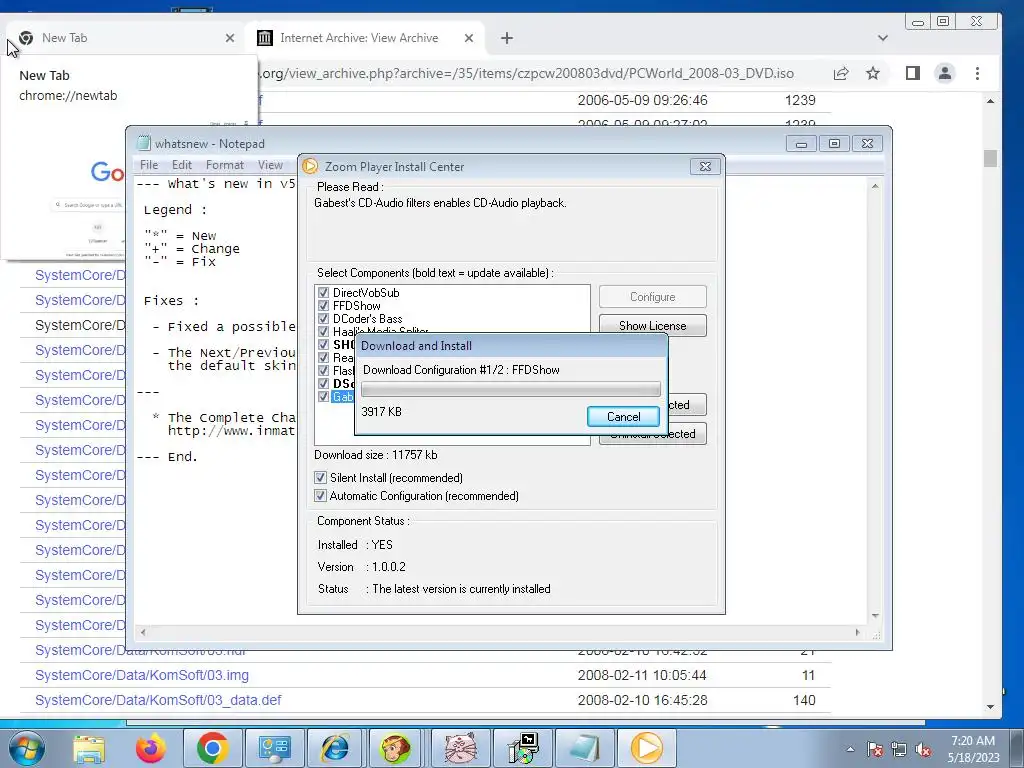Image resolution: width=1024 pixels, height=768 pixels.
Task: Close Zoom Player Install Center window
Action: [x=705, y=167]
